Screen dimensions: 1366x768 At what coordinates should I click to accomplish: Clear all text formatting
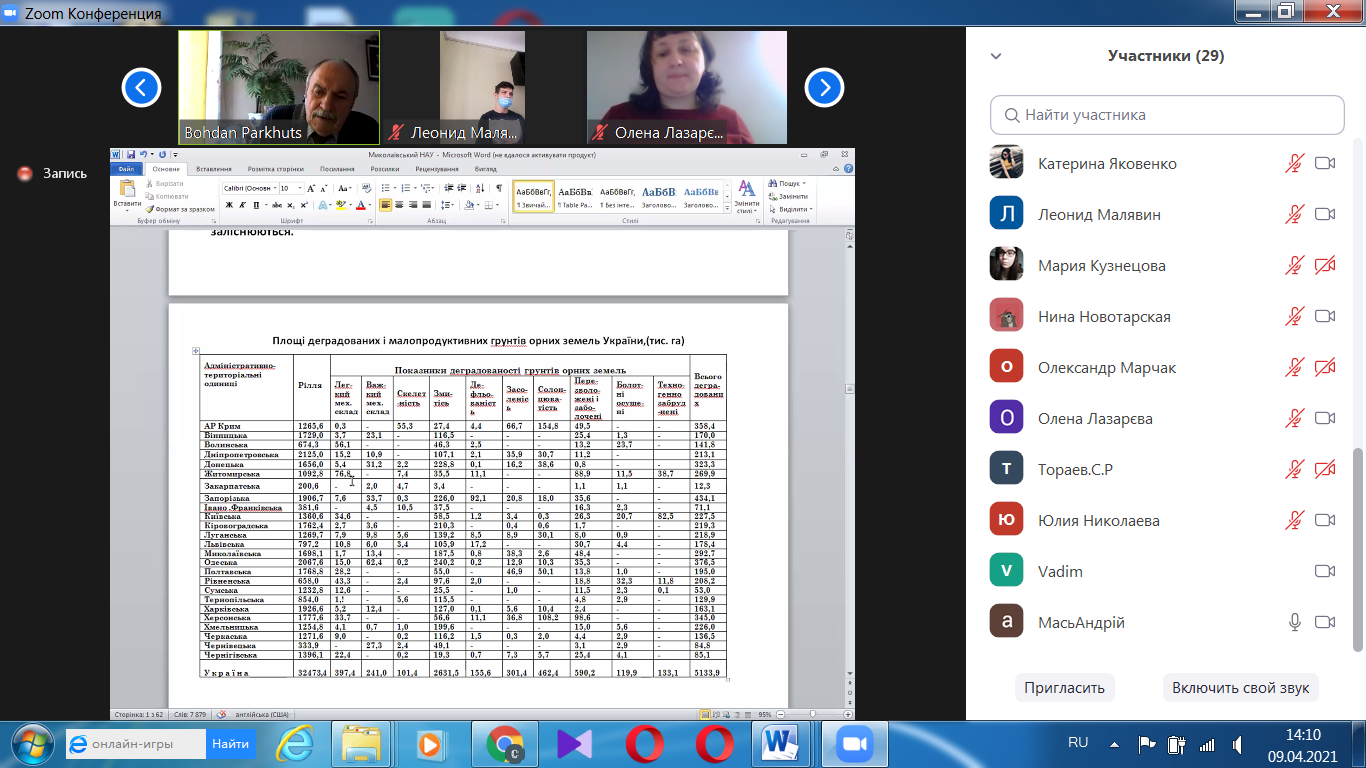tap(366, 188)
